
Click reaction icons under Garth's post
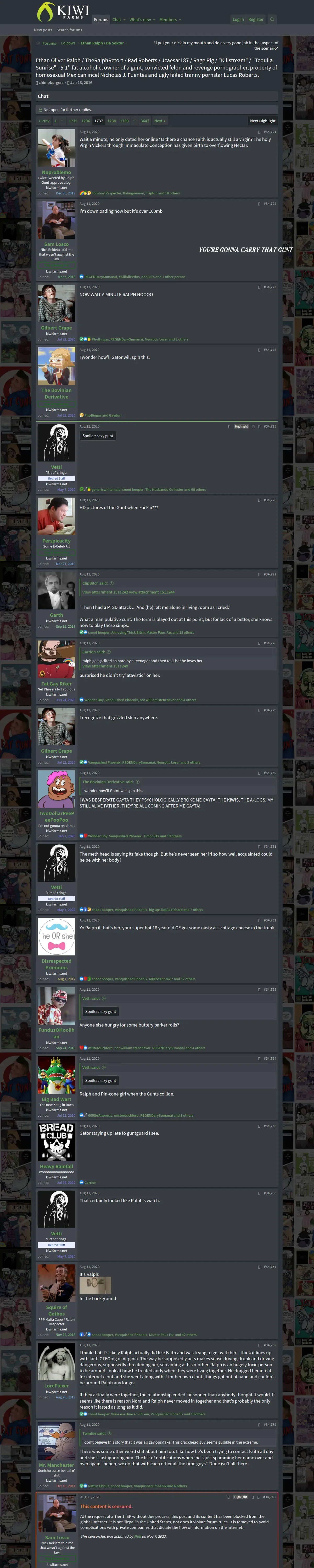(x=83, y=632)
